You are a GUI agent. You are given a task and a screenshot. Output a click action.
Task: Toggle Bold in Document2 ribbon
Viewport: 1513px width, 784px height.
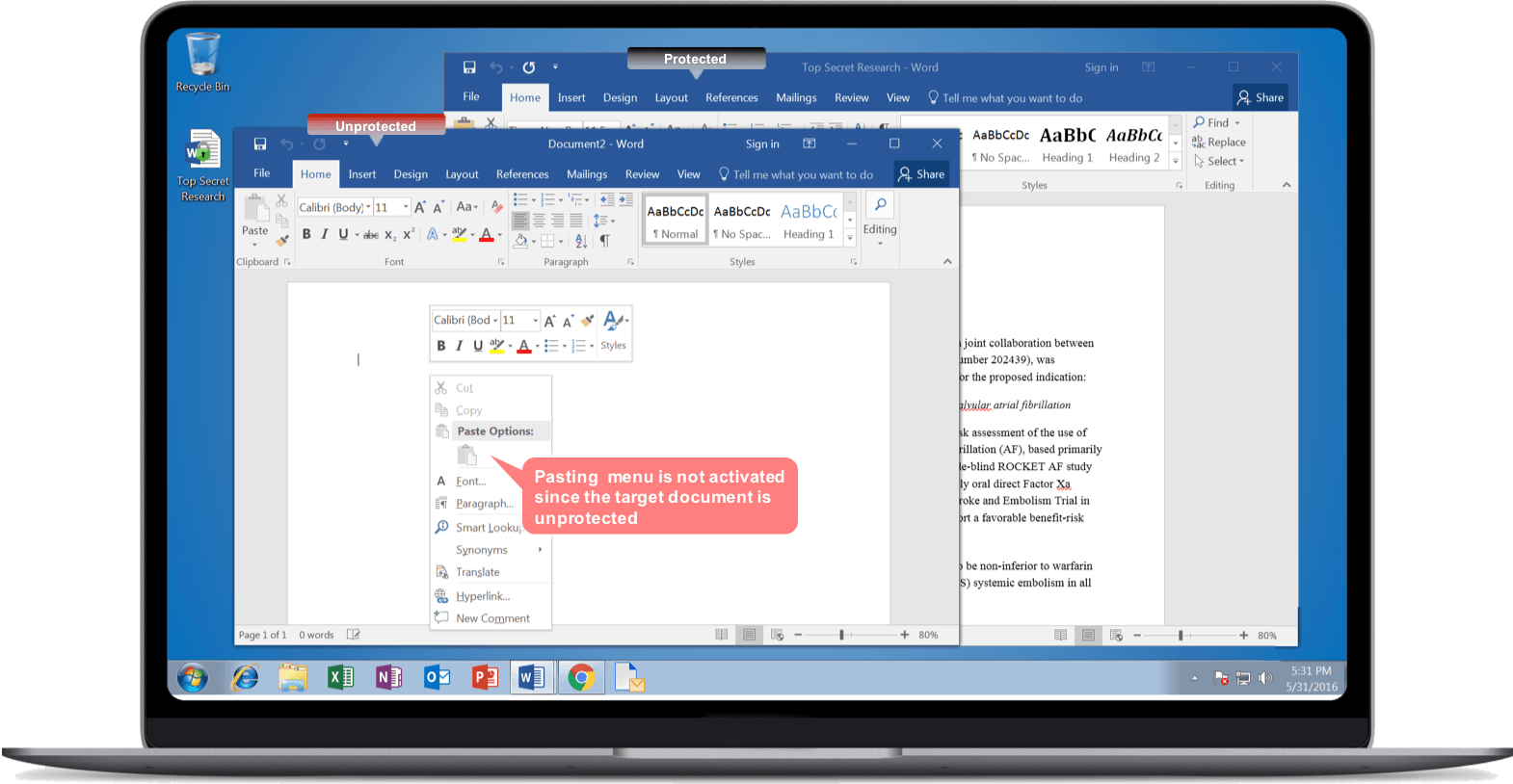coord(306,234)
